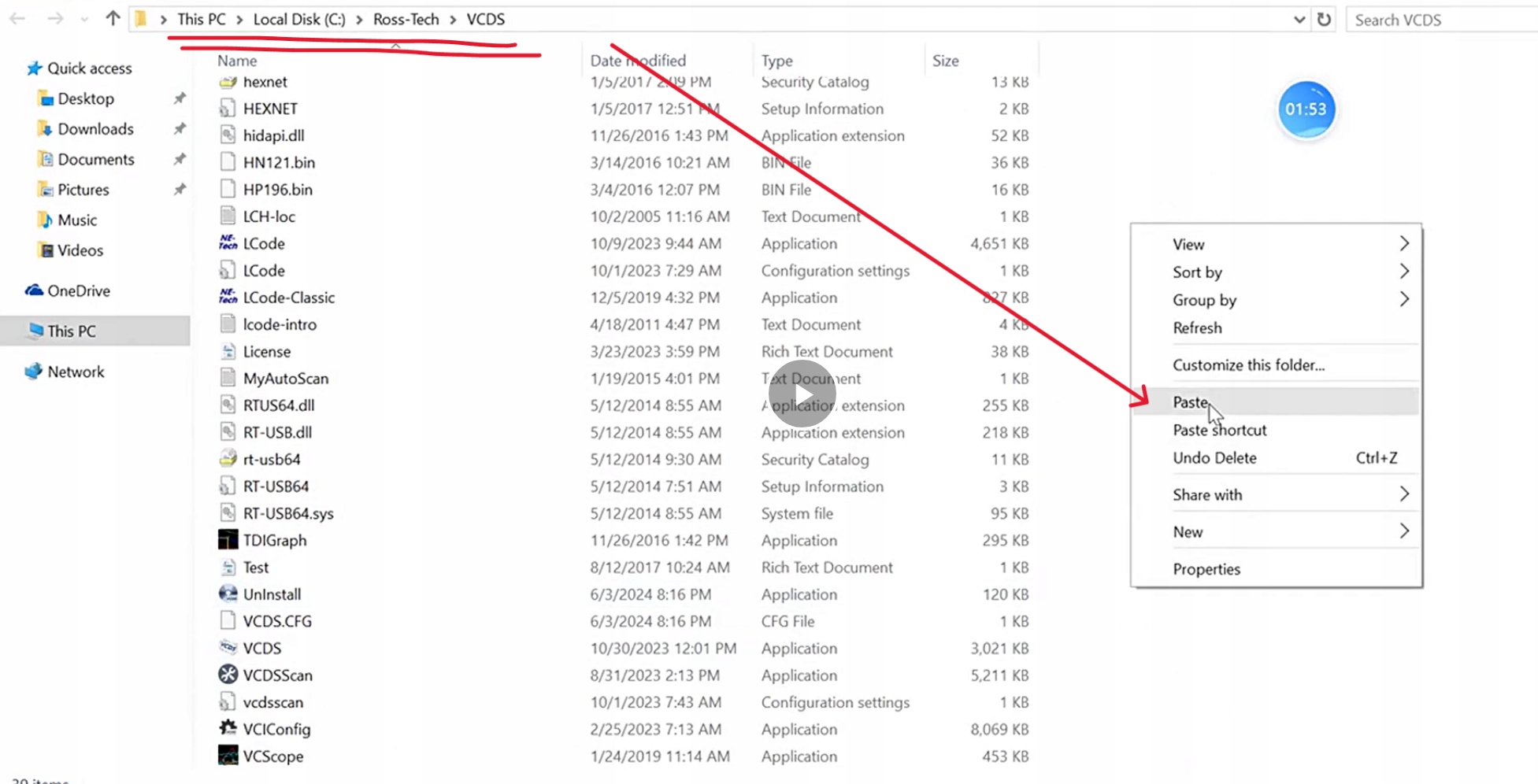Expand the Share with submenu arrow

[1404, 494]
